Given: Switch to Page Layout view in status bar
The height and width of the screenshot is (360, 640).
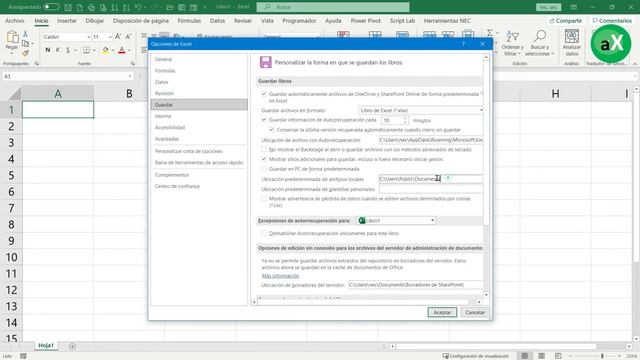Looking at the screenshot, I should click(x=541, y=356).
